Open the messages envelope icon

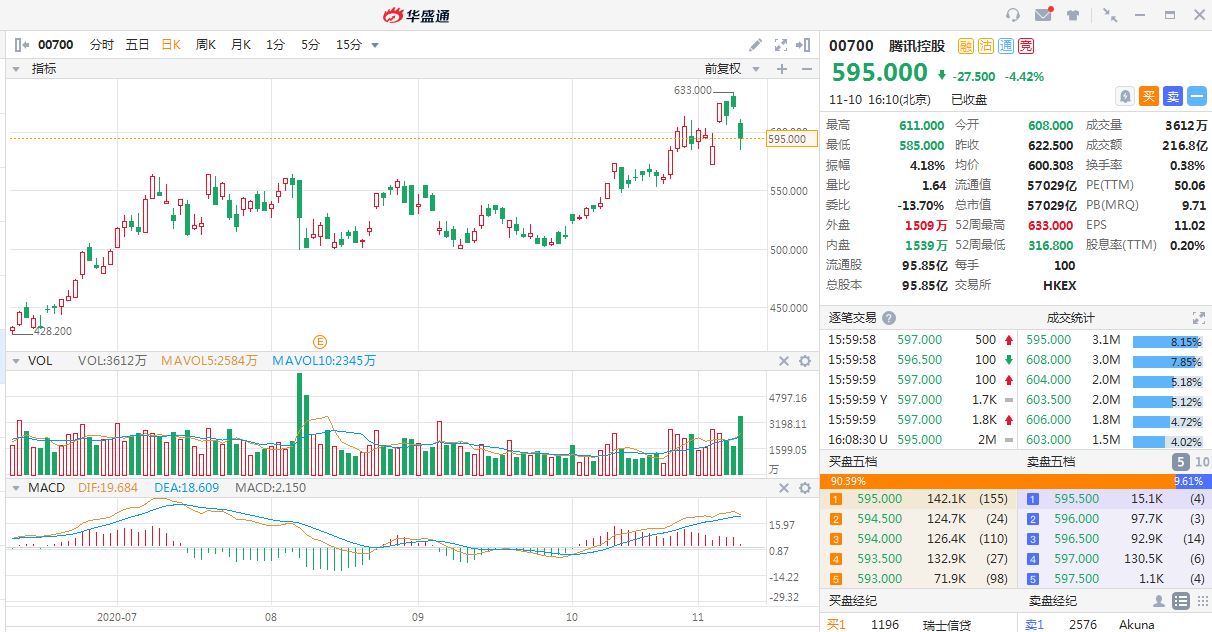1043,15
